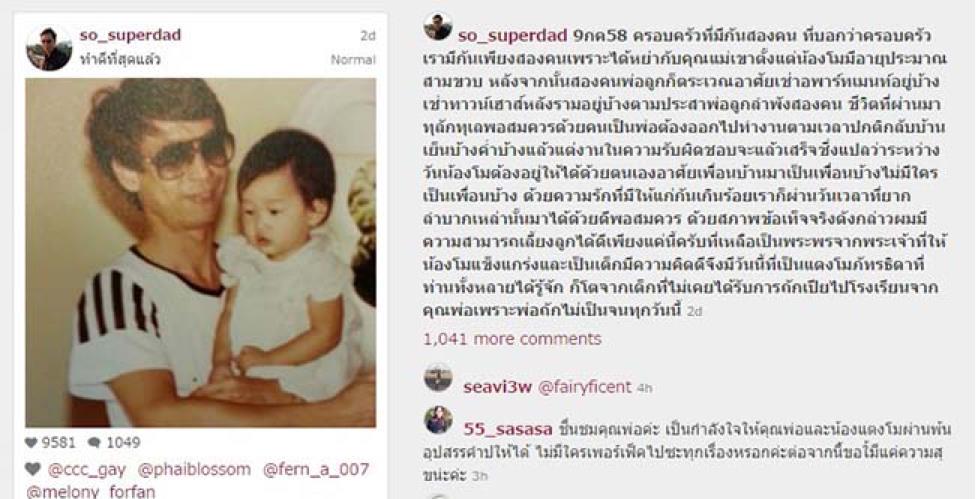Open @ccc_gay liker profile

point(87,470)
